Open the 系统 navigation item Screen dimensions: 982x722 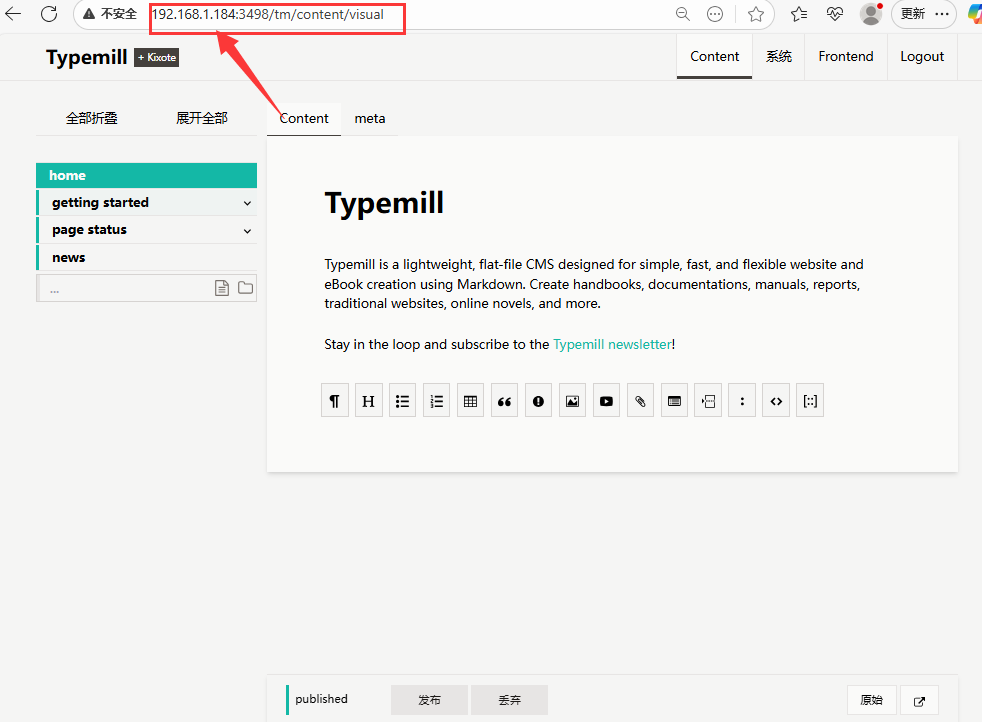tap(778, 56)
